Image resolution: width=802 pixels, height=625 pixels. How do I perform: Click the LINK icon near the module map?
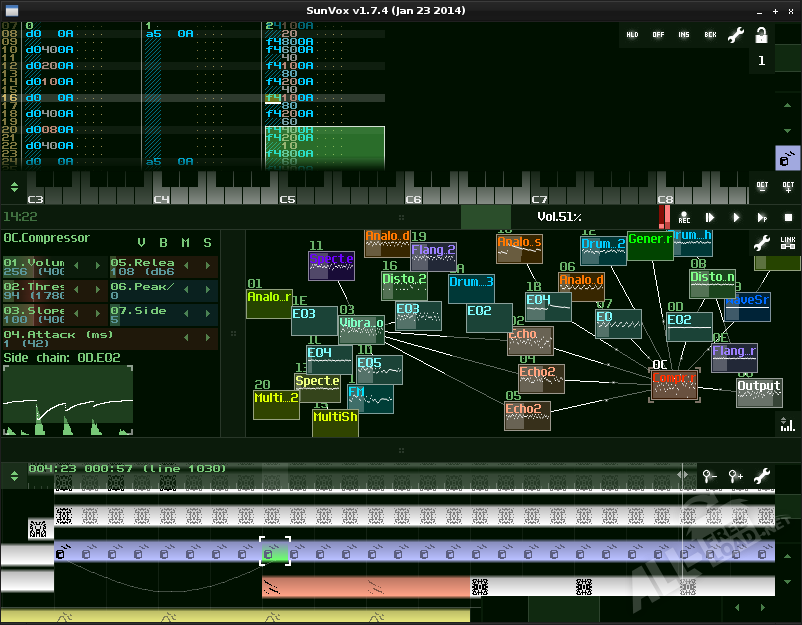788,242
